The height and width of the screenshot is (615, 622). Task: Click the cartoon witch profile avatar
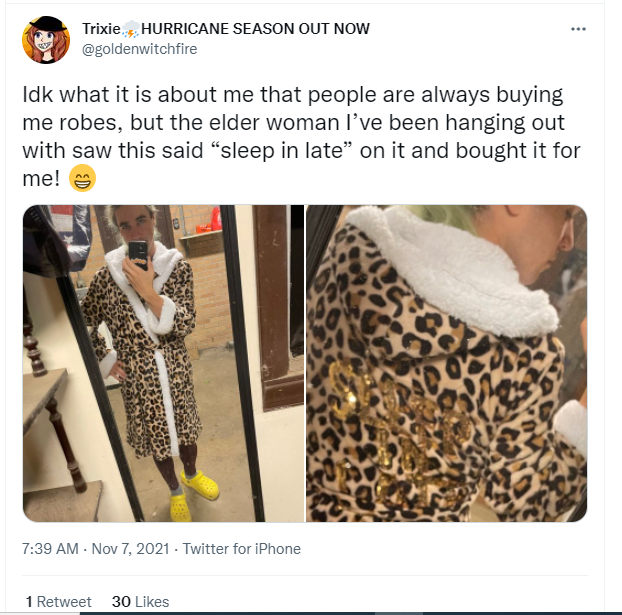click(46, 40)
